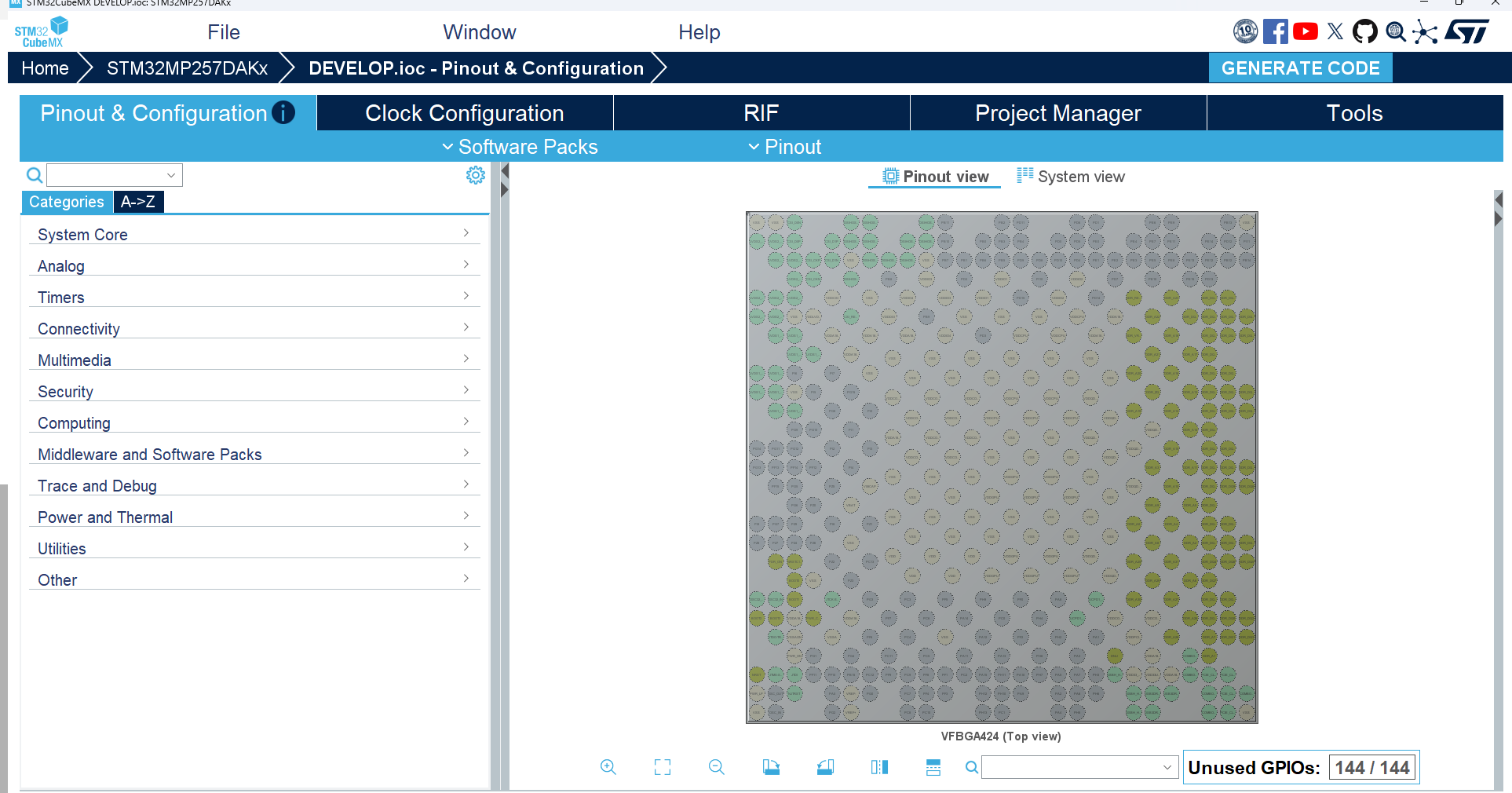Click the collapse-left arrow at the chip view's right edge
Image resolution: width=1512 pixels, height=793 pixels.
click(x=1499, y=200)
